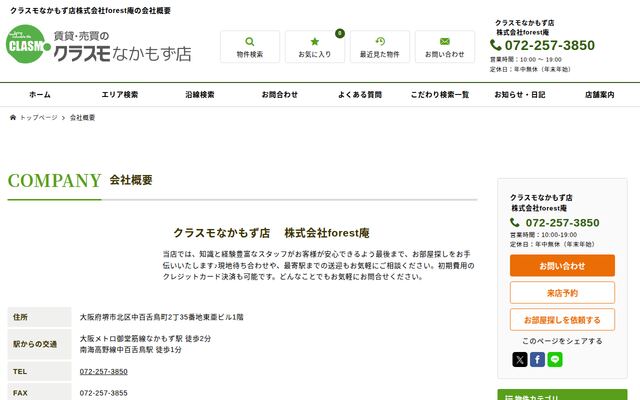Share page on LINE
The image size is (640, 400).
(x=555, y=360)
